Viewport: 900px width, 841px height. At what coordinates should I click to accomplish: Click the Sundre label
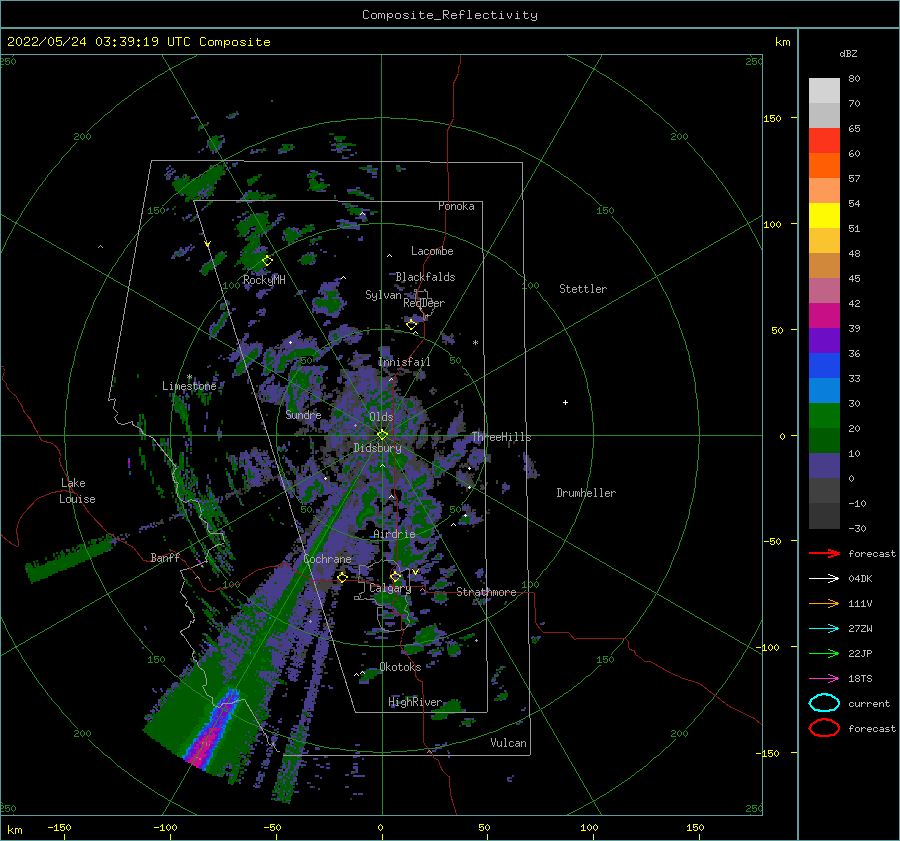[x=303, y=414]
